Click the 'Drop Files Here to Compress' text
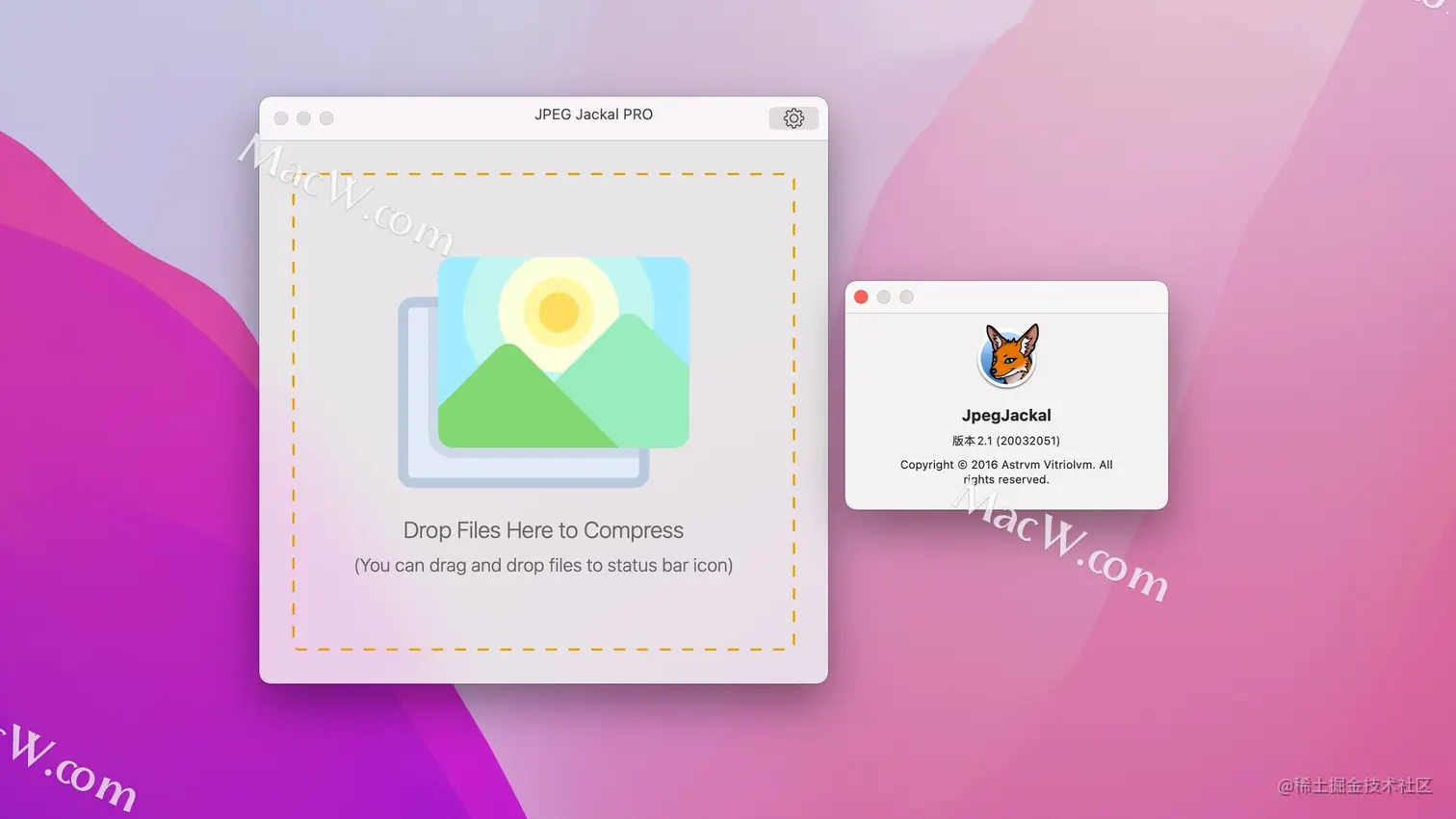Viewport: 1456px width, 819px height. point(543,530)
